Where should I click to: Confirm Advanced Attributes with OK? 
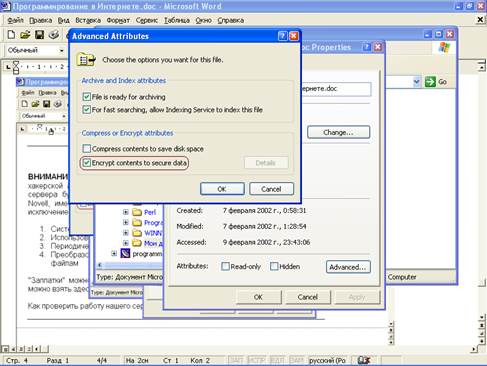pos(222,189)
